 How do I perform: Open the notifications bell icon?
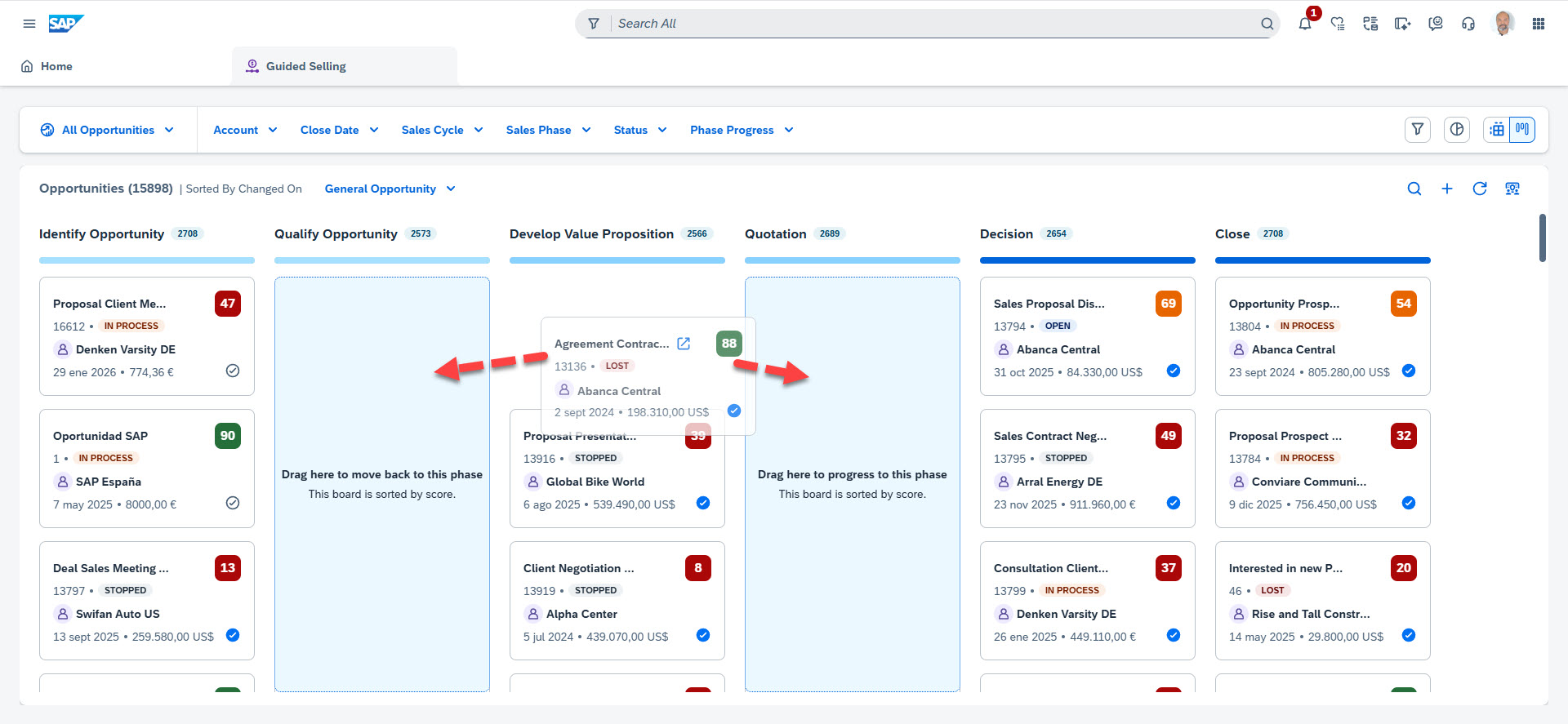click(1305, 24)
